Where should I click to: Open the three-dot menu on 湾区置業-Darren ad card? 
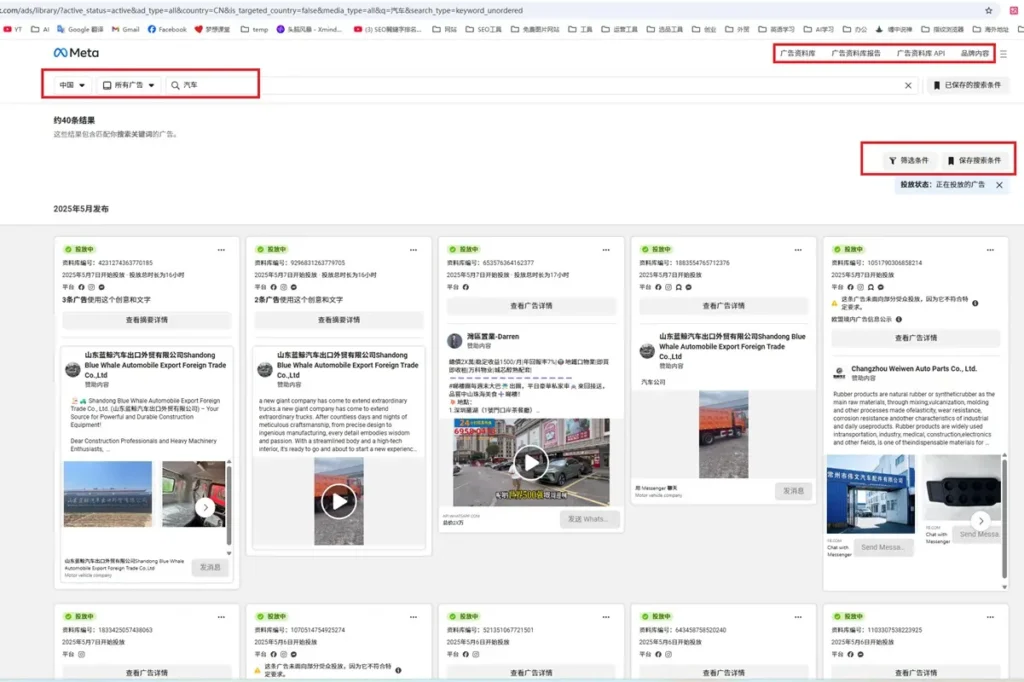(x=606, y=249)
